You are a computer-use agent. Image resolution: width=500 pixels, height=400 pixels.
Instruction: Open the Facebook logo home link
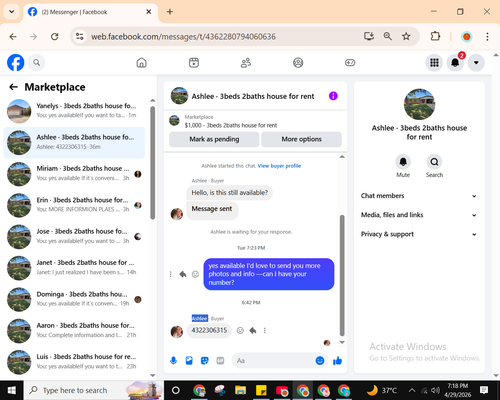coord(16,62)
